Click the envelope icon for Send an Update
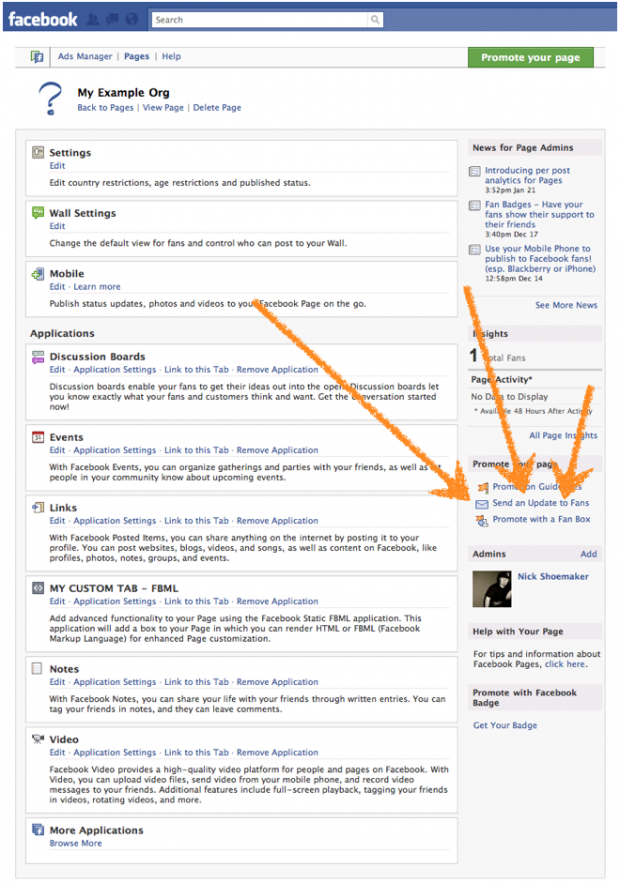The height and width of the screenshot is (883, 620). (x=482, y=503)
